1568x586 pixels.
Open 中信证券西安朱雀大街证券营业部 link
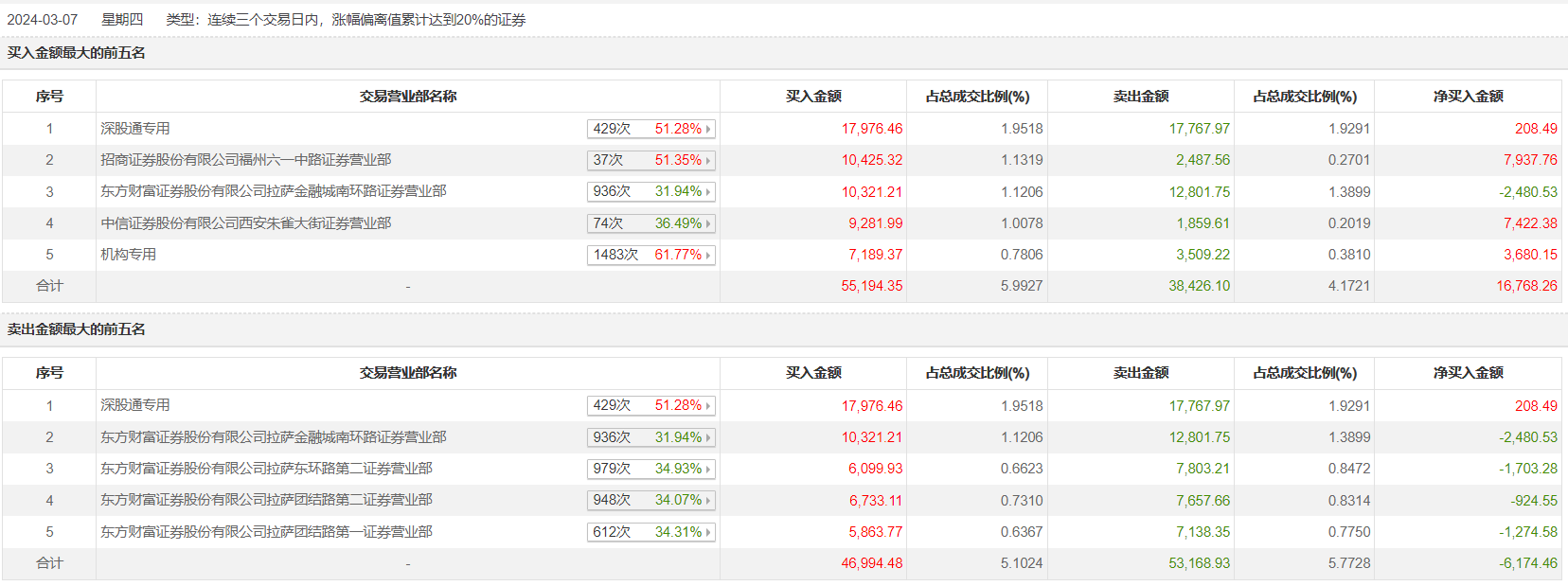point(246,223)
